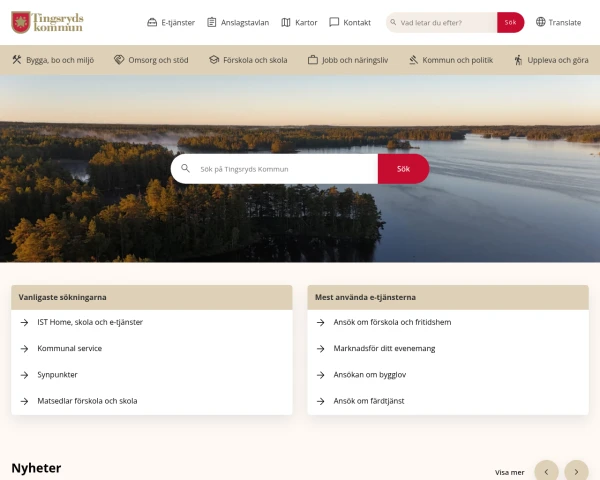
Task: Focus the Sök på Tingsryds Kommun search field
Action: click(274, 169)
